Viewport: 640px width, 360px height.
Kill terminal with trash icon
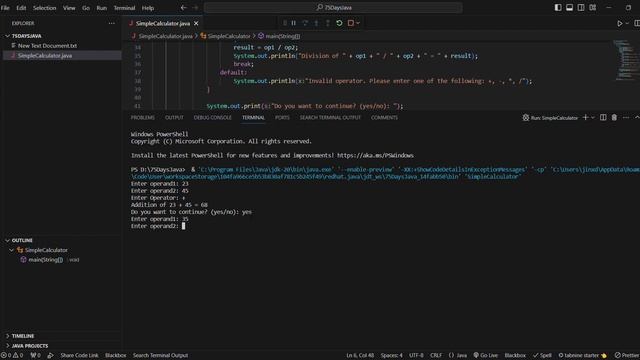[614, 118]
